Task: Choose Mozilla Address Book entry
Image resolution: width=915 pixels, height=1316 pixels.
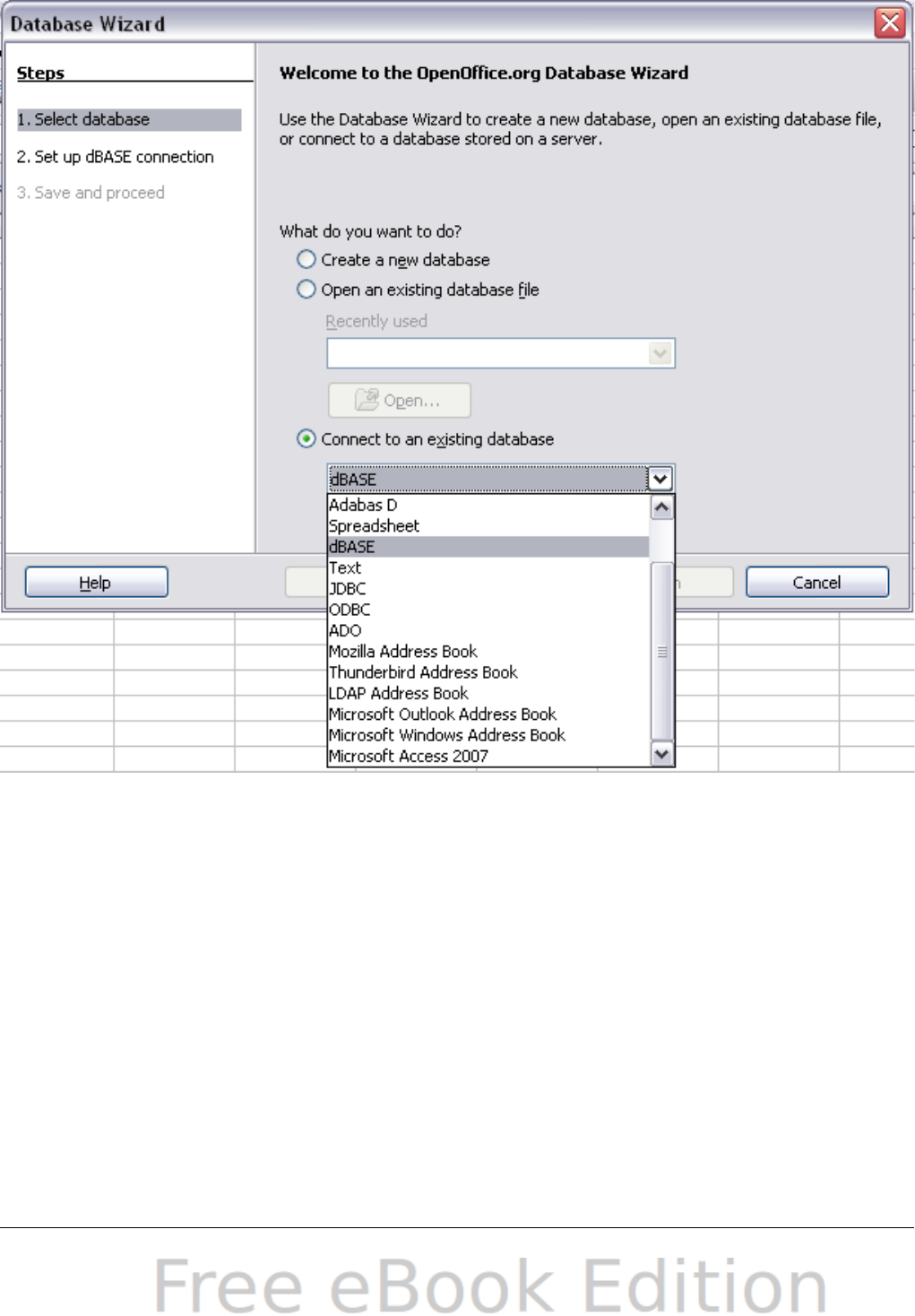Action: click(x=488, y=651)
